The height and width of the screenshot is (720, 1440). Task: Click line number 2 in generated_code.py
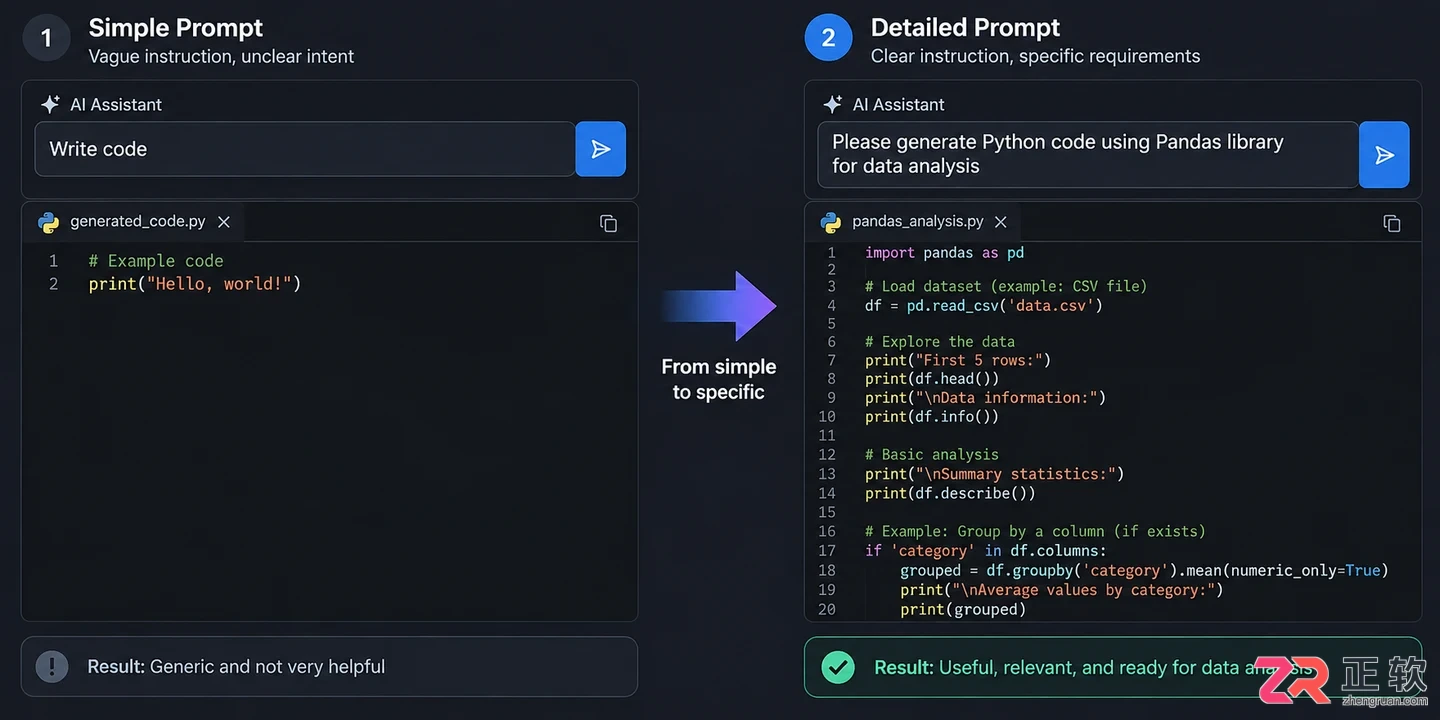coord(53,284)
